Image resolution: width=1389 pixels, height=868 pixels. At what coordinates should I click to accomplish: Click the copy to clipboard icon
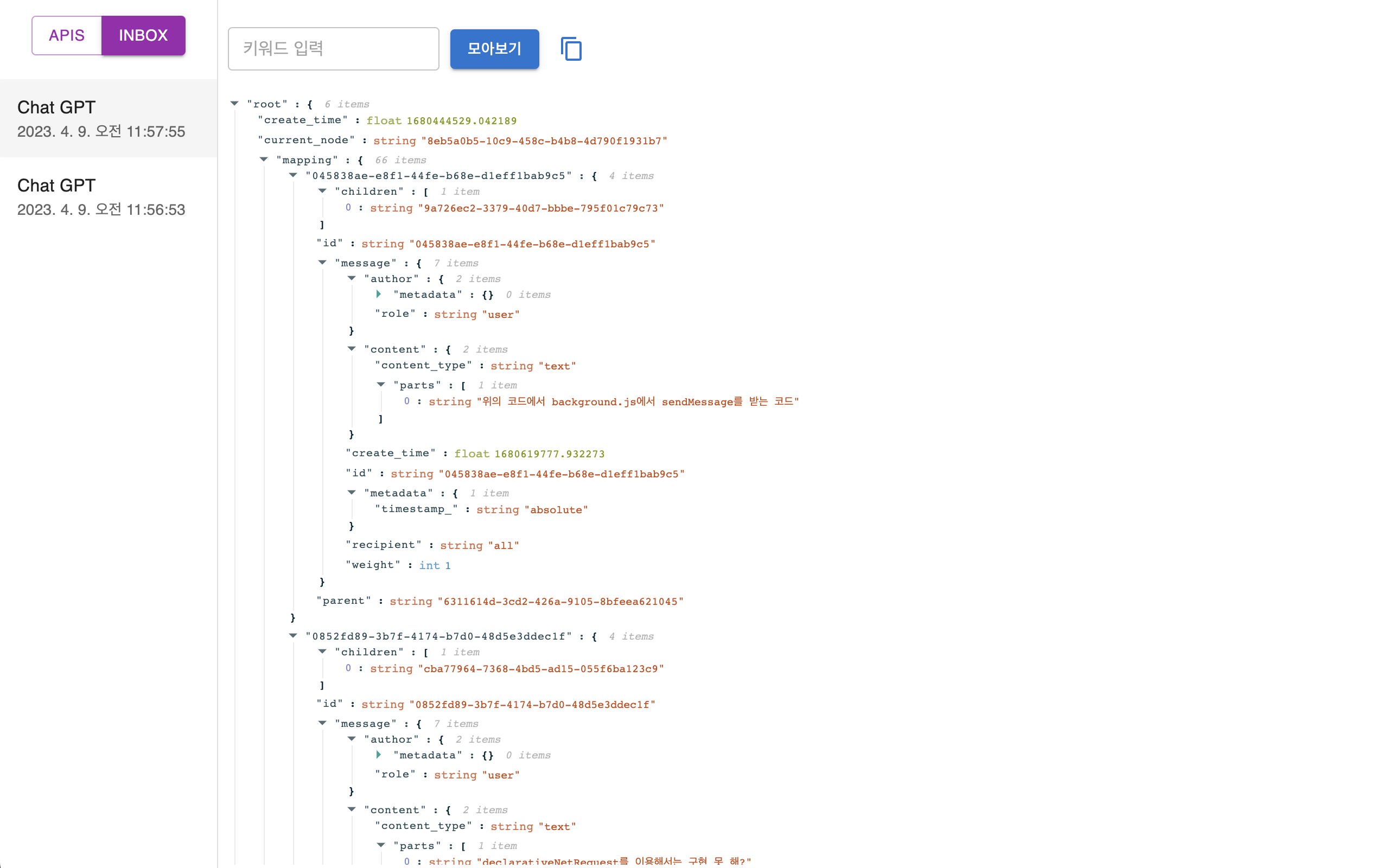point(571,49)
